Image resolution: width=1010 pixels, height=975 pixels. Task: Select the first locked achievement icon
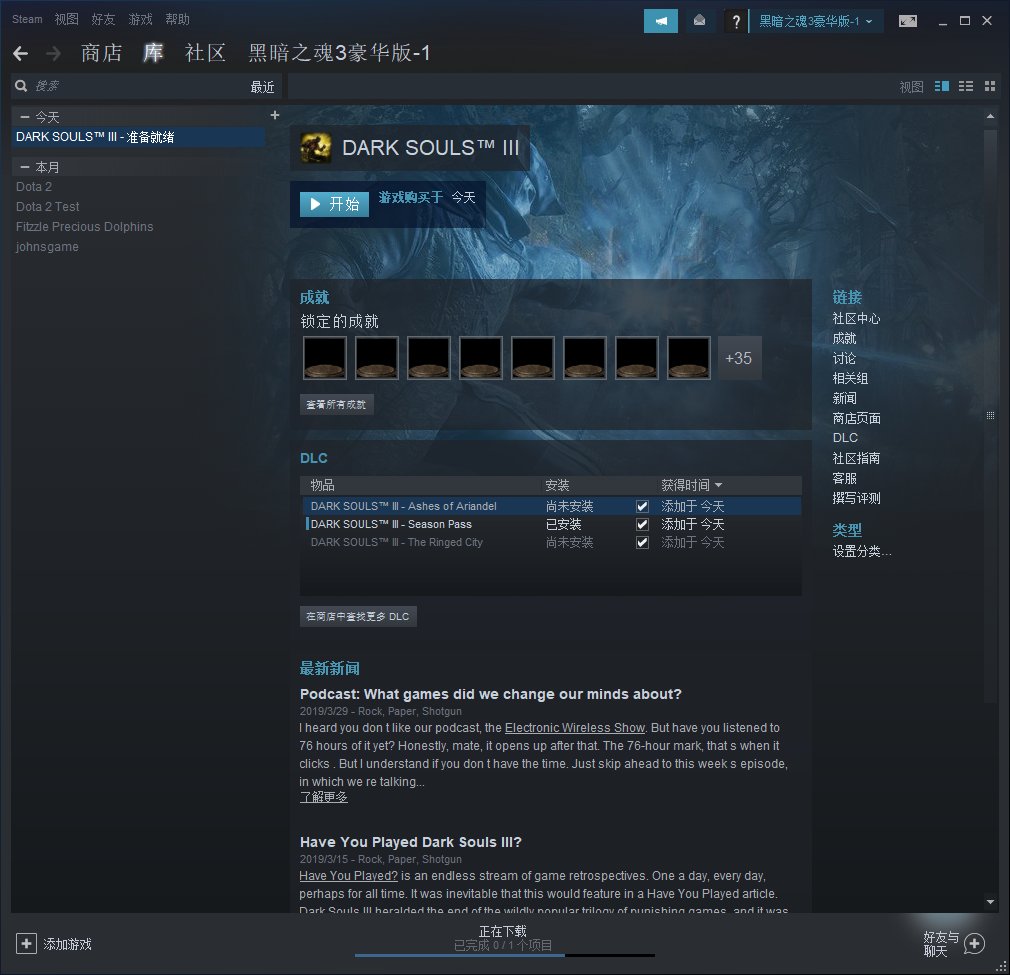click(325, 358)
